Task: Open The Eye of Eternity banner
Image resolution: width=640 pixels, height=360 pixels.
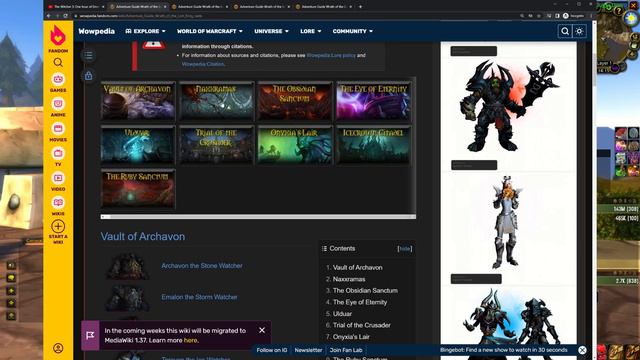Action: [x=373, y=101]
